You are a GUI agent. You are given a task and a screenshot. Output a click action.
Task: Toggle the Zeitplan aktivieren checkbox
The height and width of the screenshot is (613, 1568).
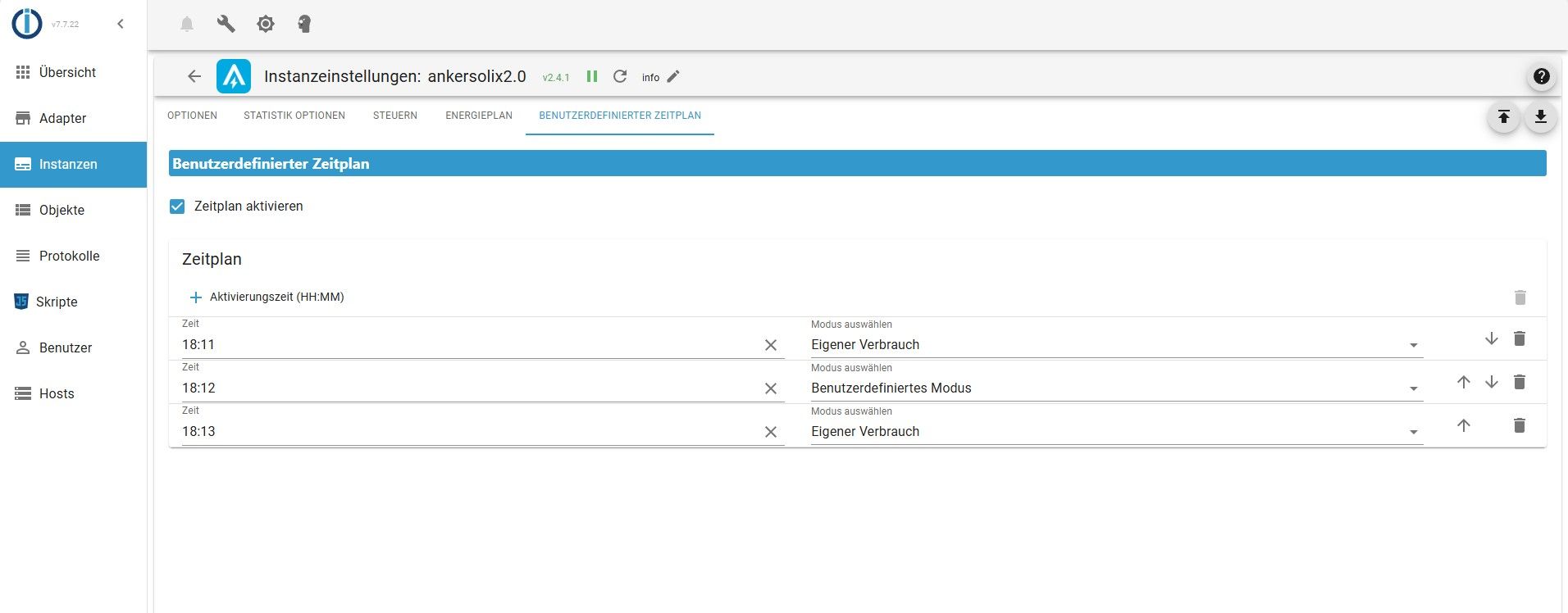coord(177,207)
